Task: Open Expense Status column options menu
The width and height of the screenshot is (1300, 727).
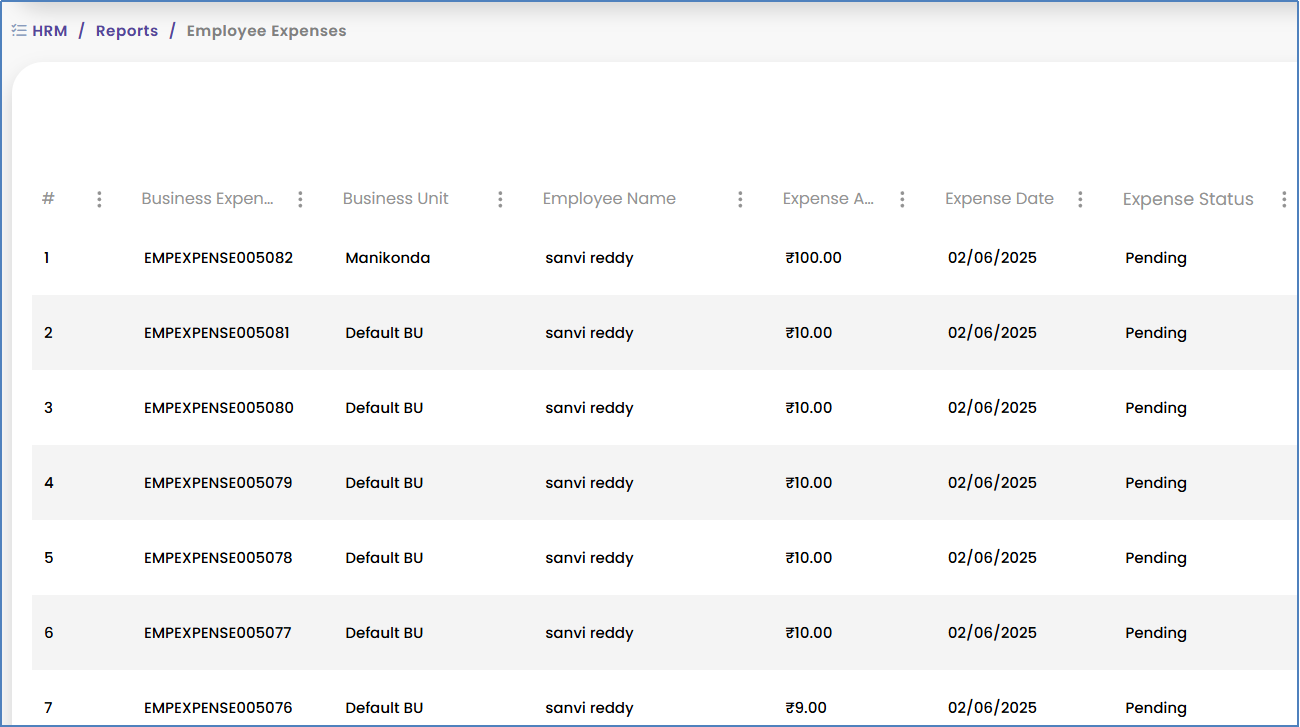Action: point(1284,199)
